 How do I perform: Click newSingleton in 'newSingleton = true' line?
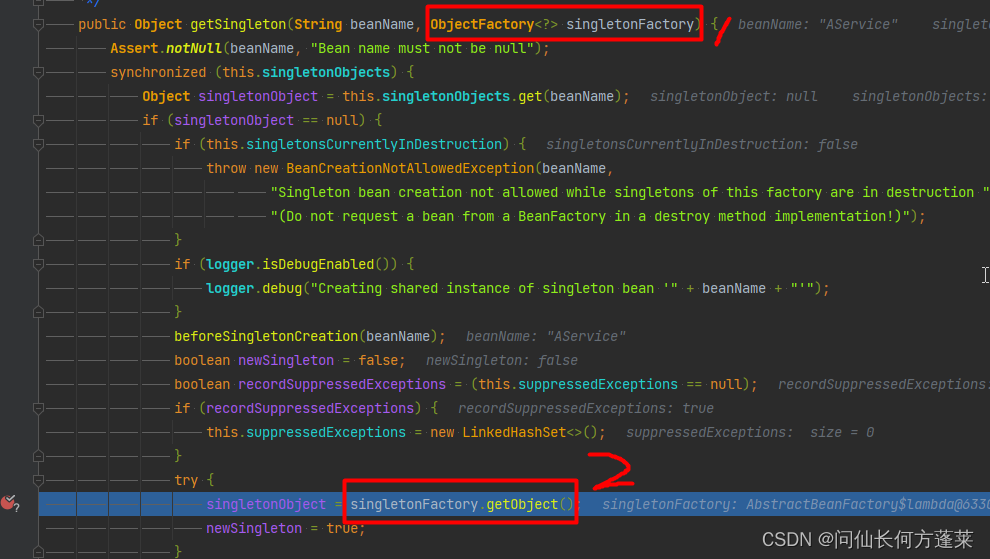254,529
